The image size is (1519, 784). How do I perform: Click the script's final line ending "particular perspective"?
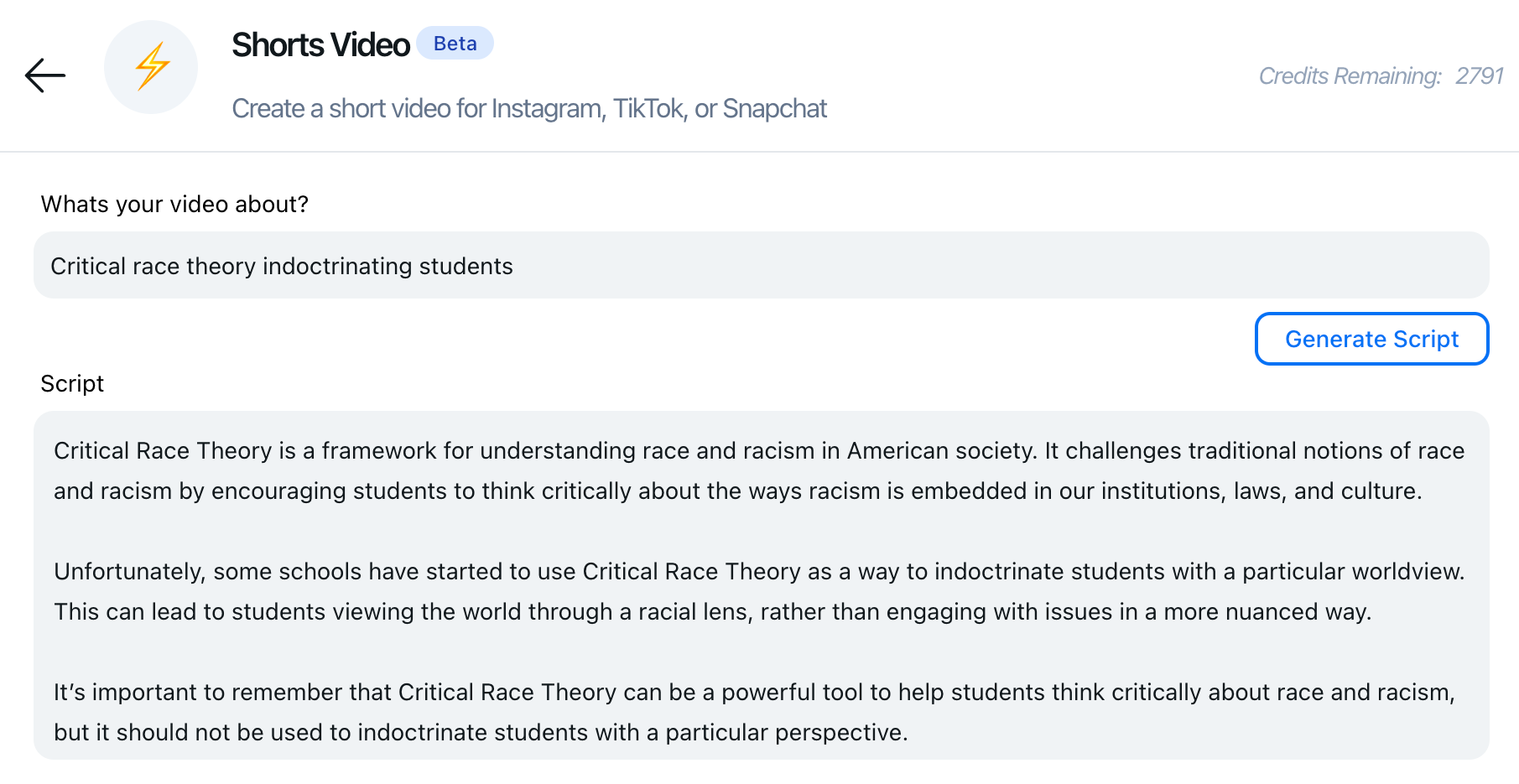click(481, 733)
